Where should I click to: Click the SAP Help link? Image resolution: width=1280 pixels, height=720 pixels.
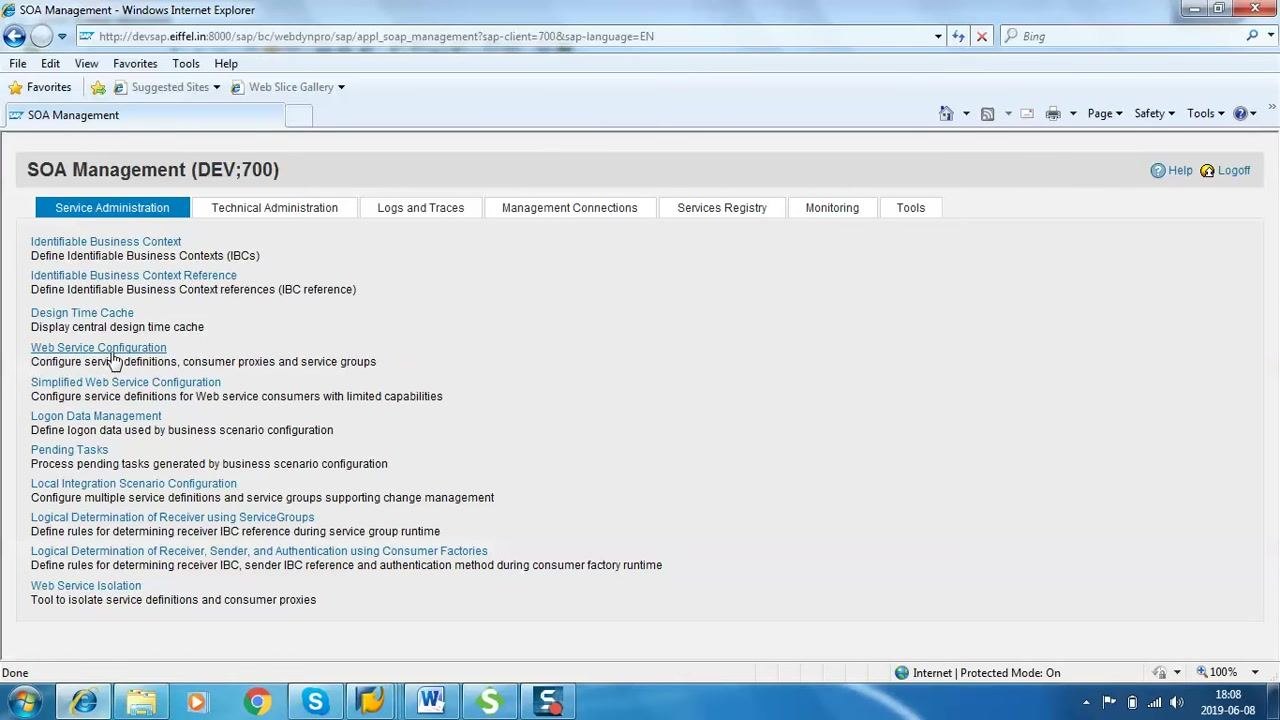[1171, 170]
